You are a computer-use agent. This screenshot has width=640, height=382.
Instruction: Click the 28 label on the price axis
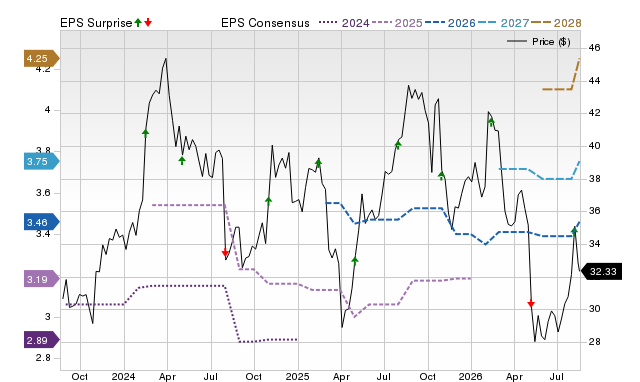[594, 342]
